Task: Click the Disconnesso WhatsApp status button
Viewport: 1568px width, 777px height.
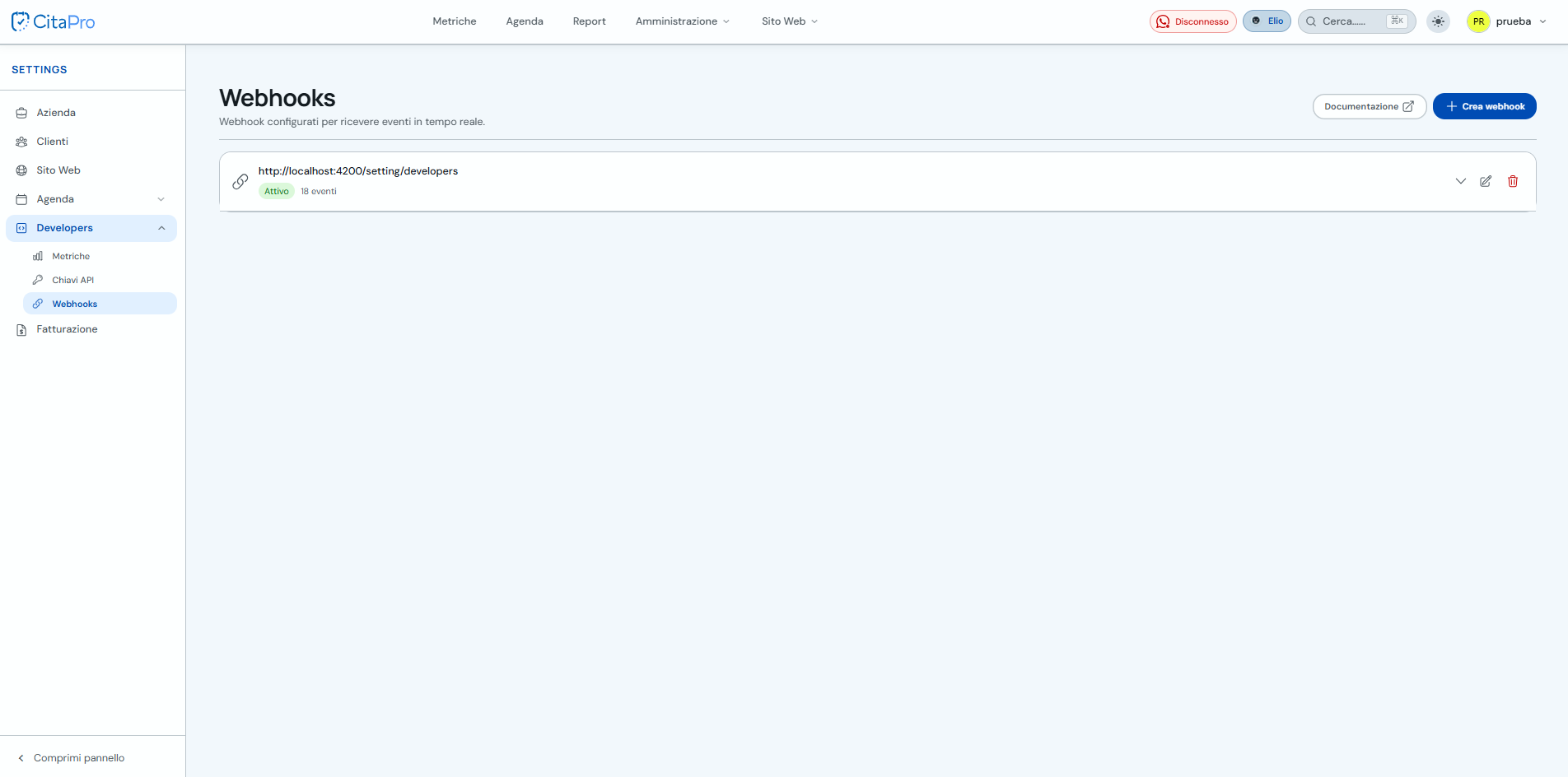Action: coord(1192,21)
